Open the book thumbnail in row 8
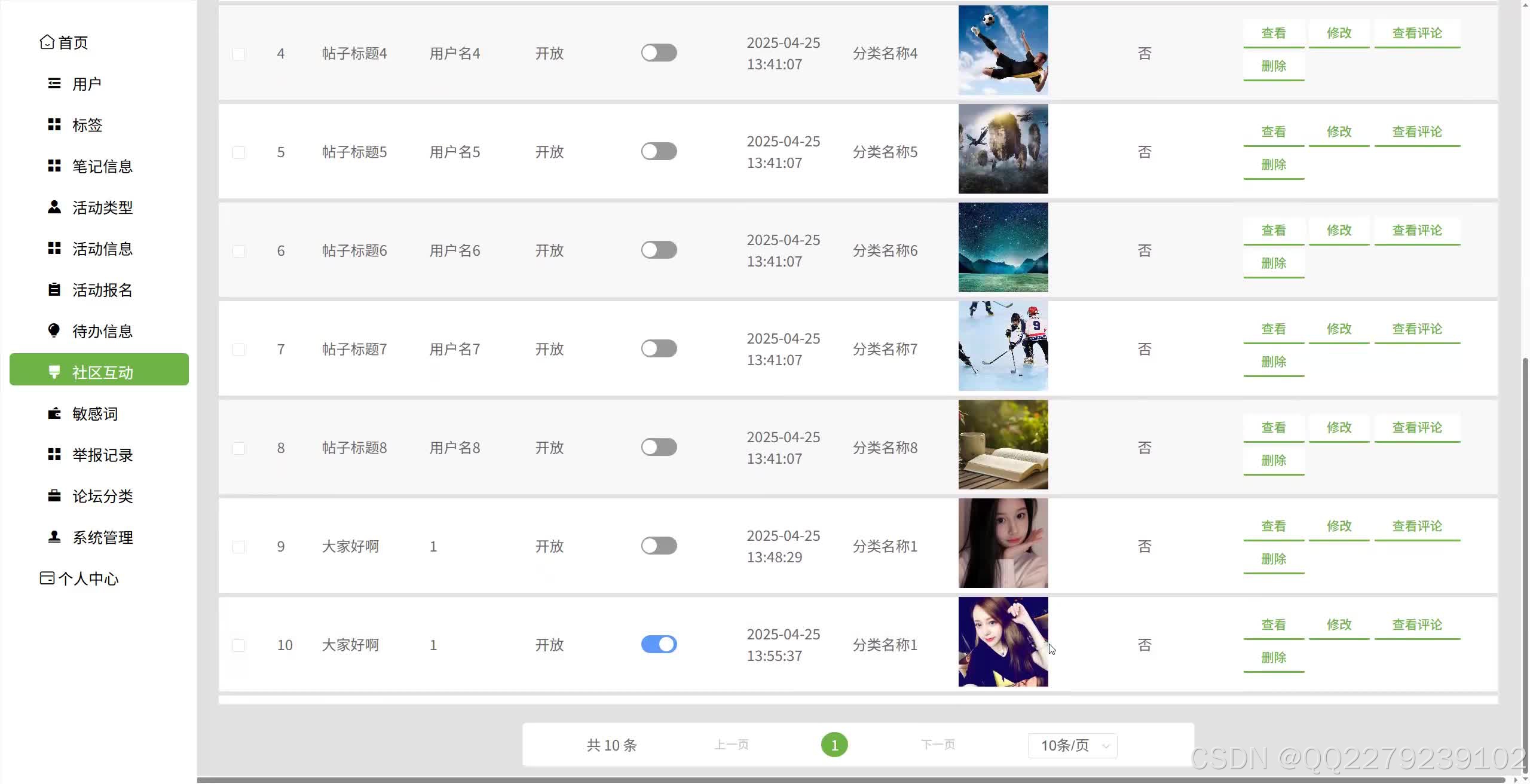 tap(1003, 445)
